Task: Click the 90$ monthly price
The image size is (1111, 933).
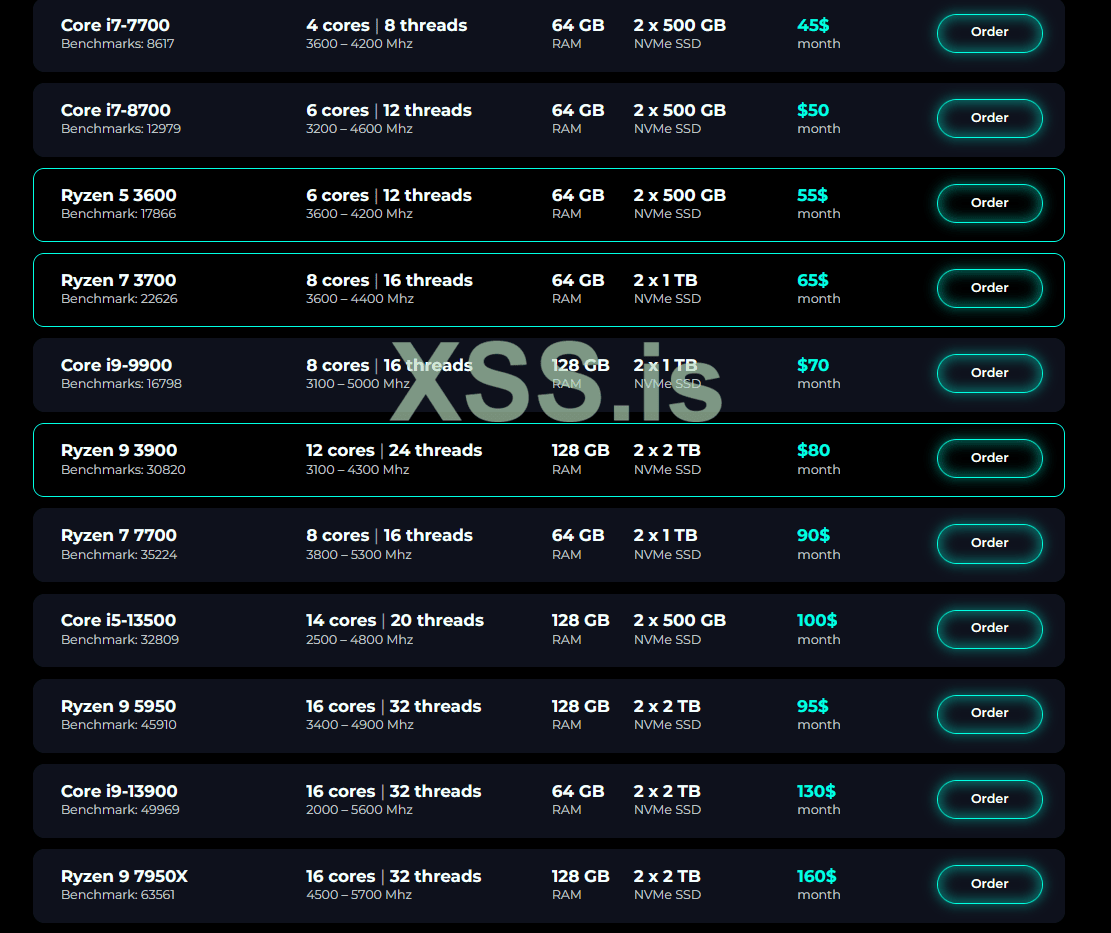Action: coord(813,536)
